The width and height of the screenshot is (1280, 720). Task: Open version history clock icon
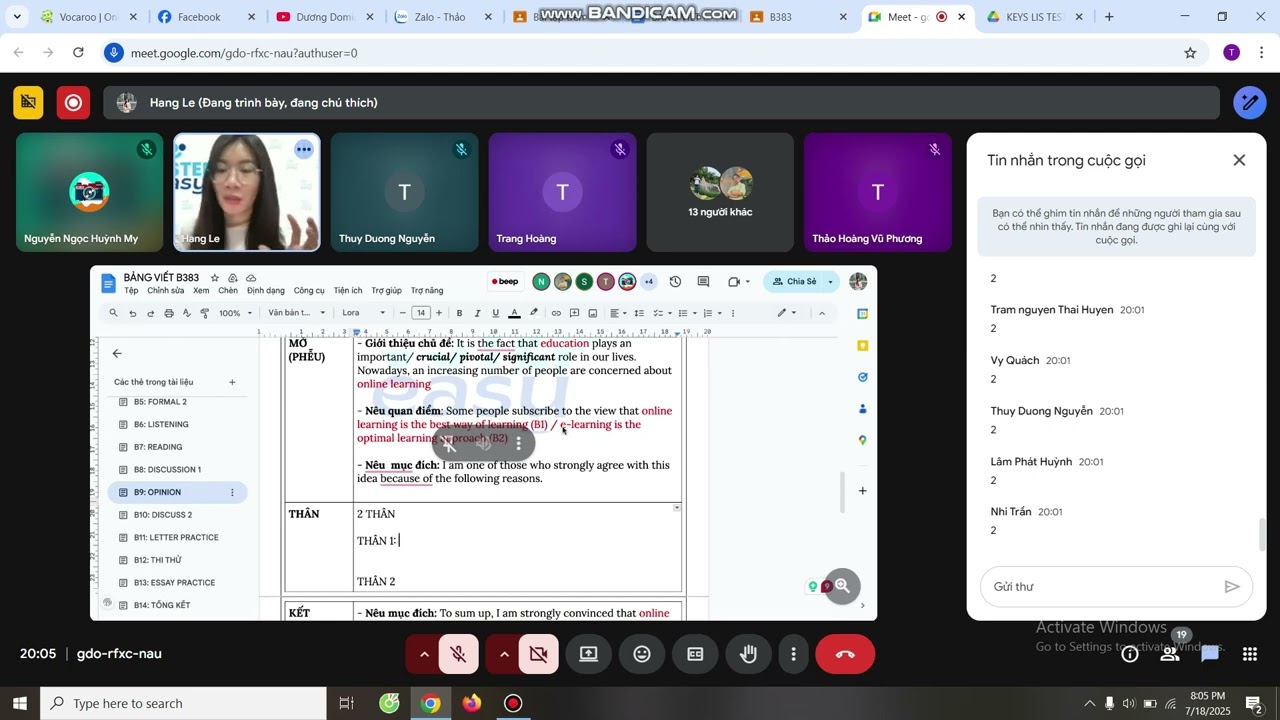coord(675,282)
